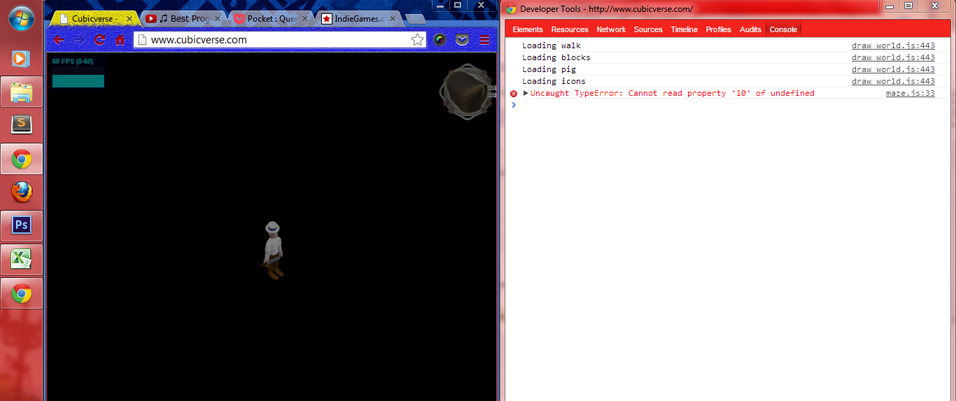This screenshot has height=401, width=956.
Task: Click the compass gear in game view
Action: point(467,92)
